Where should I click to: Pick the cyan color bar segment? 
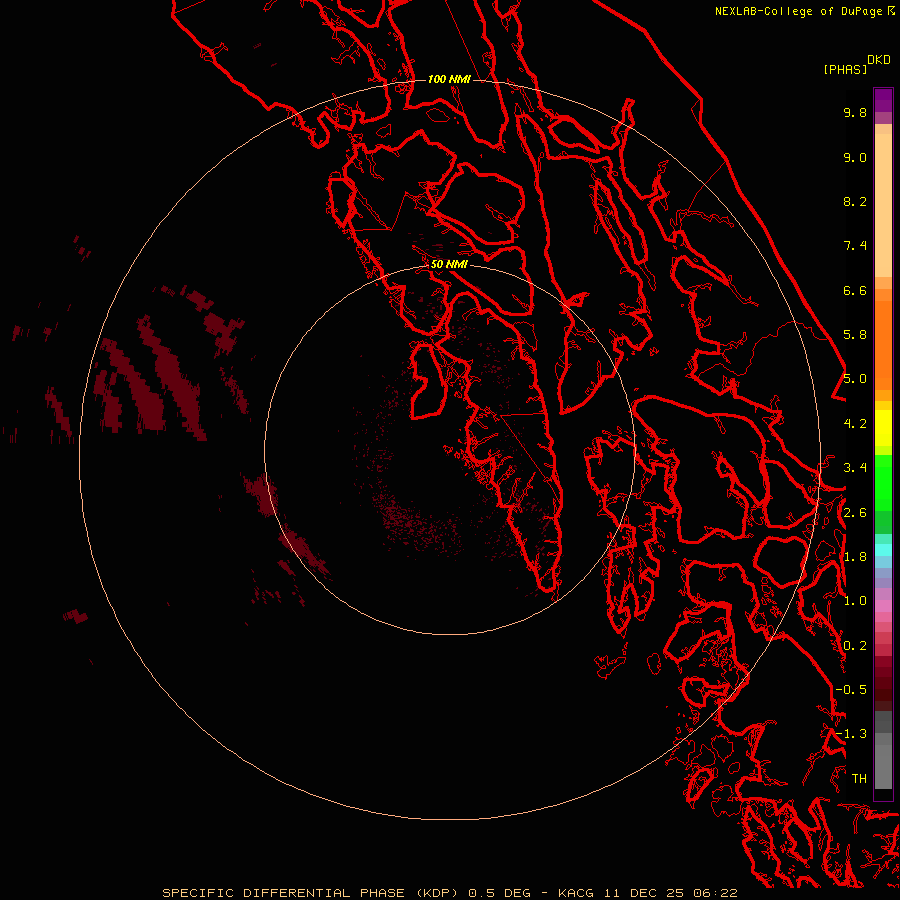pyautogui.click(x=883, y=550)
